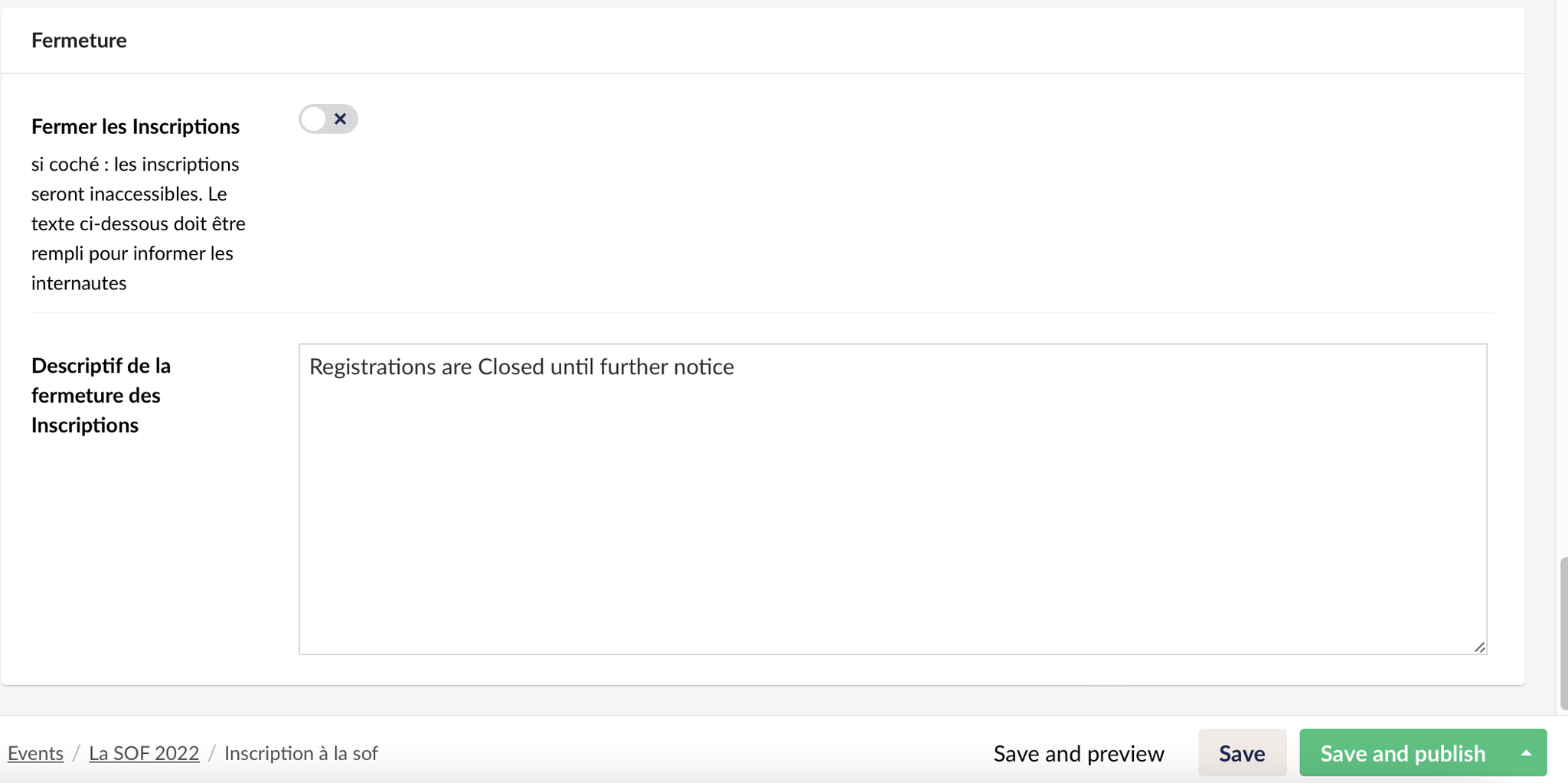Go to La SOF 2022 breadcrumb
Screen dimensions: 1568x783
144,753
